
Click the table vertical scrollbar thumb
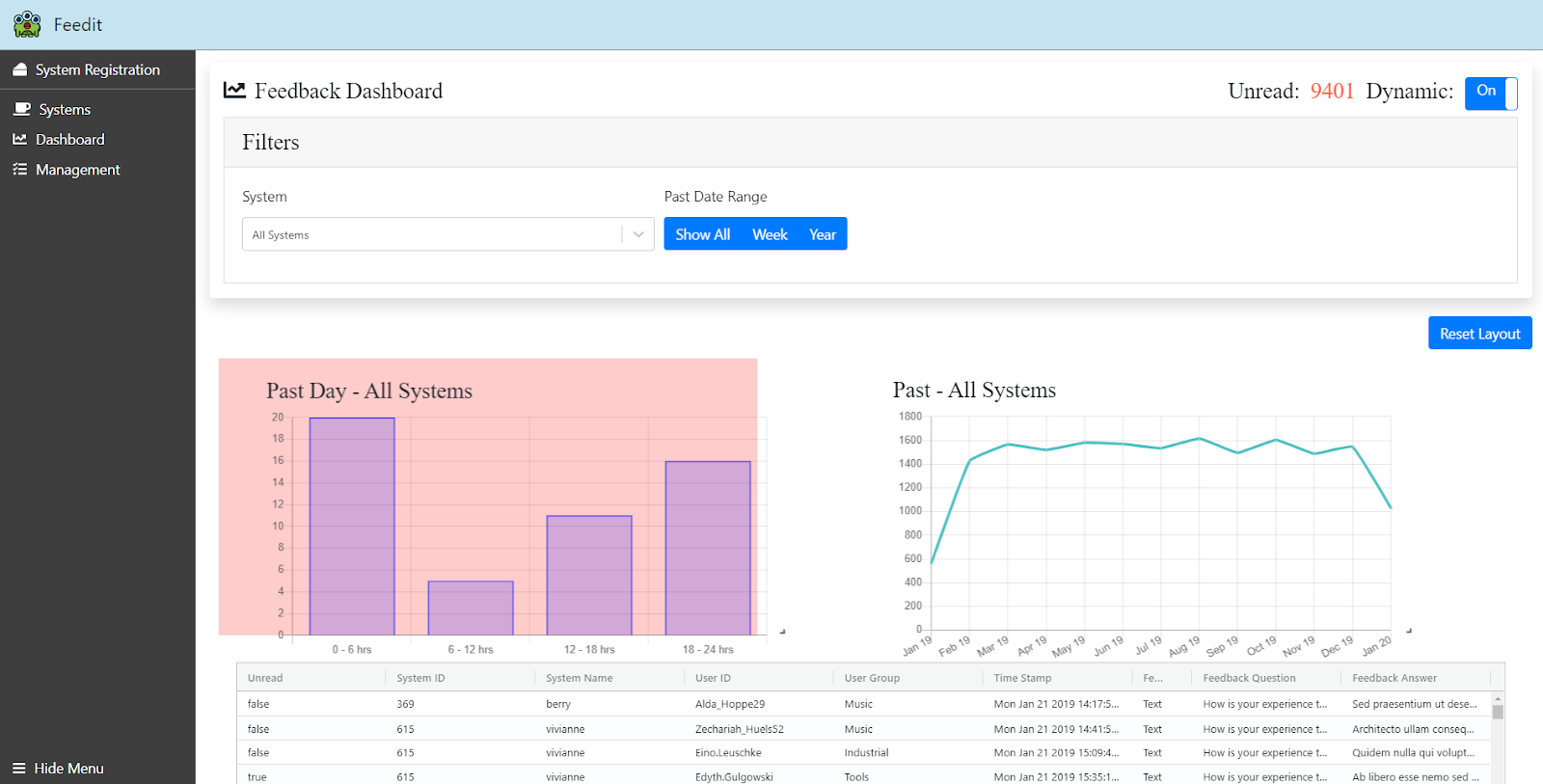1498,712
